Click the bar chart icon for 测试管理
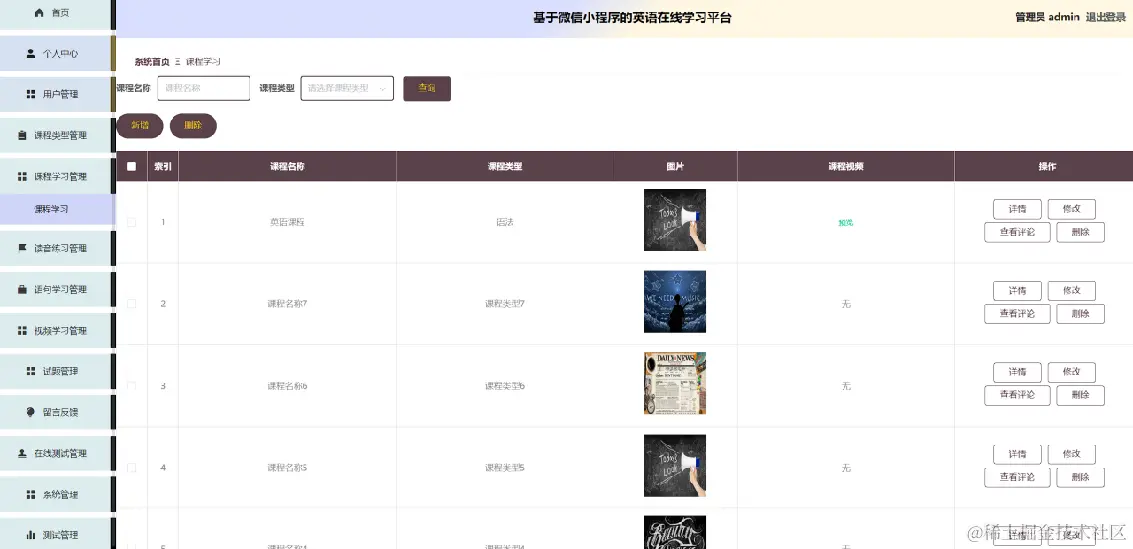The width and height of the screenshot is (1133, 549). click(x=30, y=535)
